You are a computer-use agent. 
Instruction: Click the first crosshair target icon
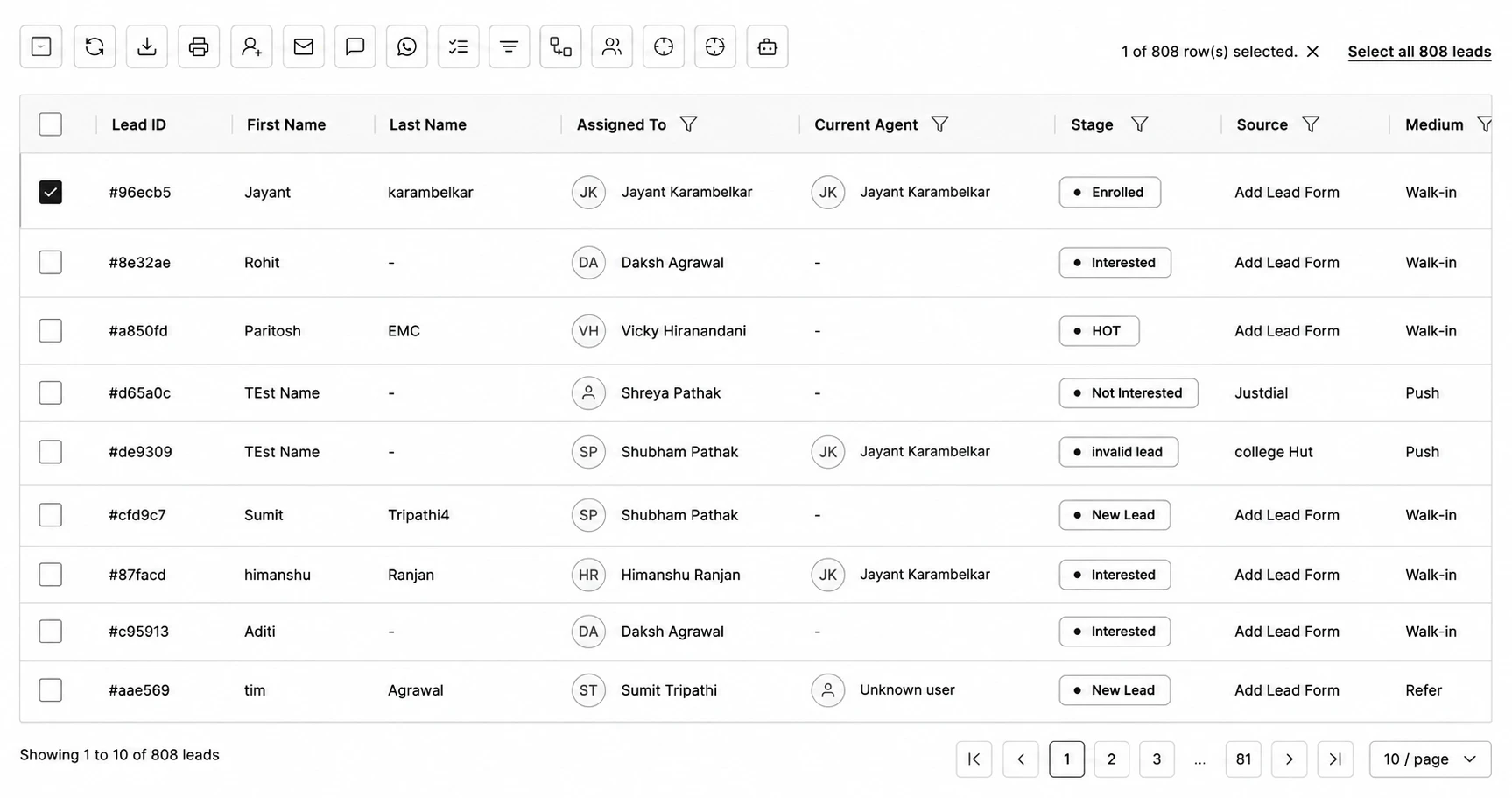[x=664, y=46]
